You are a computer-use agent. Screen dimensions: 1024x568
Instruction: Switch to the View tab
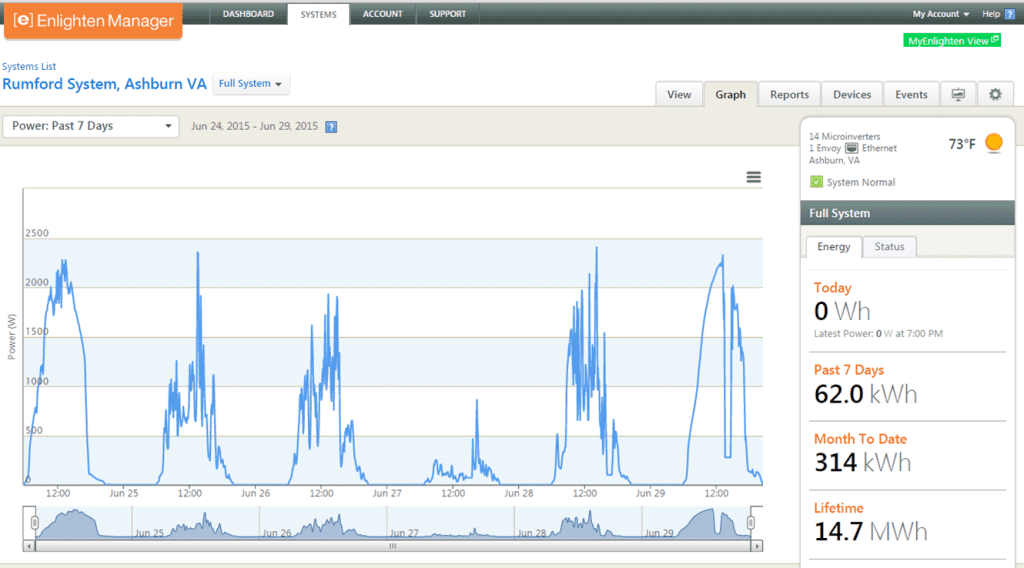(x=679, y=95)
